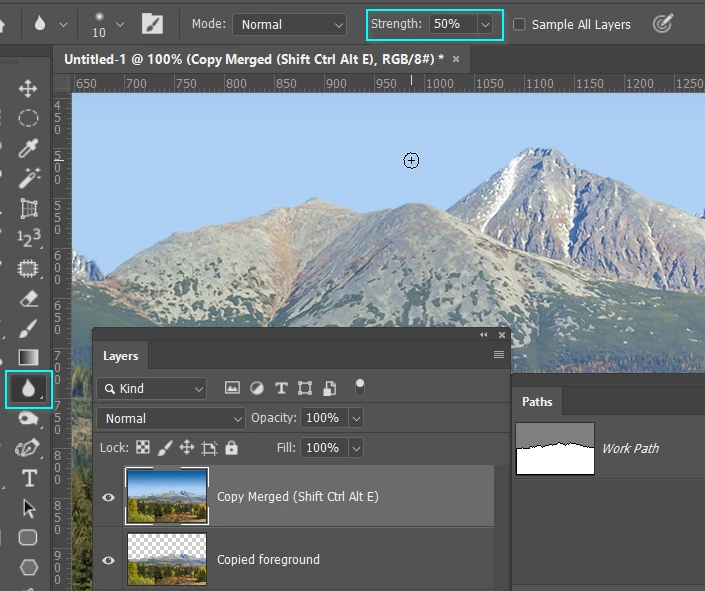Select the Count tool (123 icon)
Viewport: 705px width, 591px height.
pos(29,238)
